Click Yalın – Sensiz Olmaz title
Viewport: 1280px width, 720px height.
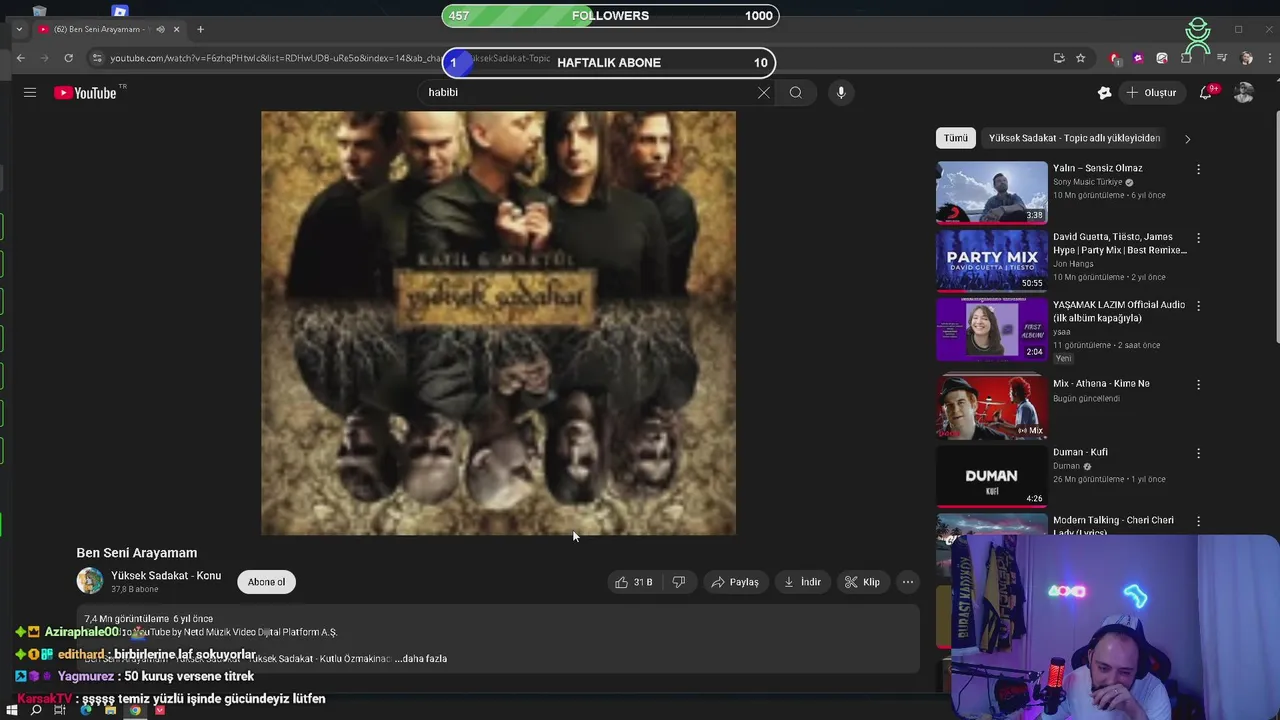tap(1097, 168)
